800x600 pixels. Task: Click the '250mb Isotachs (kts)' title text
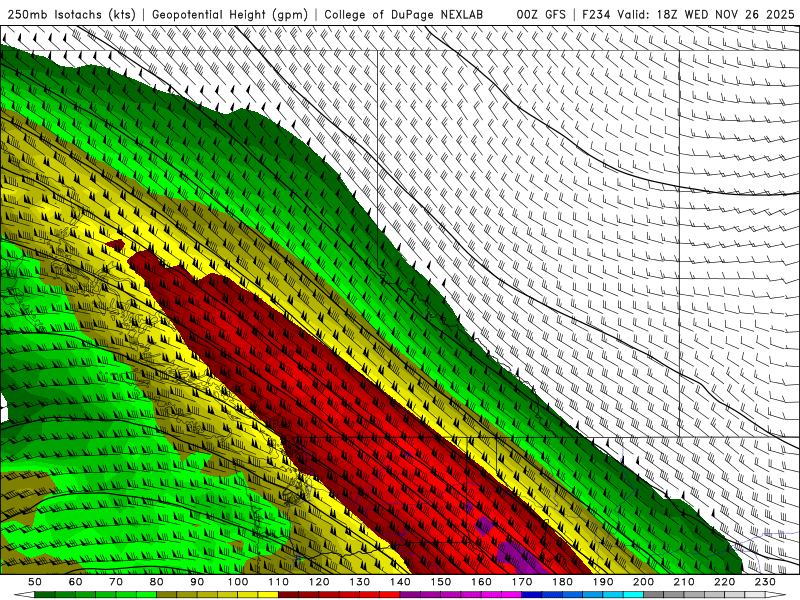(x=71, y=15)
